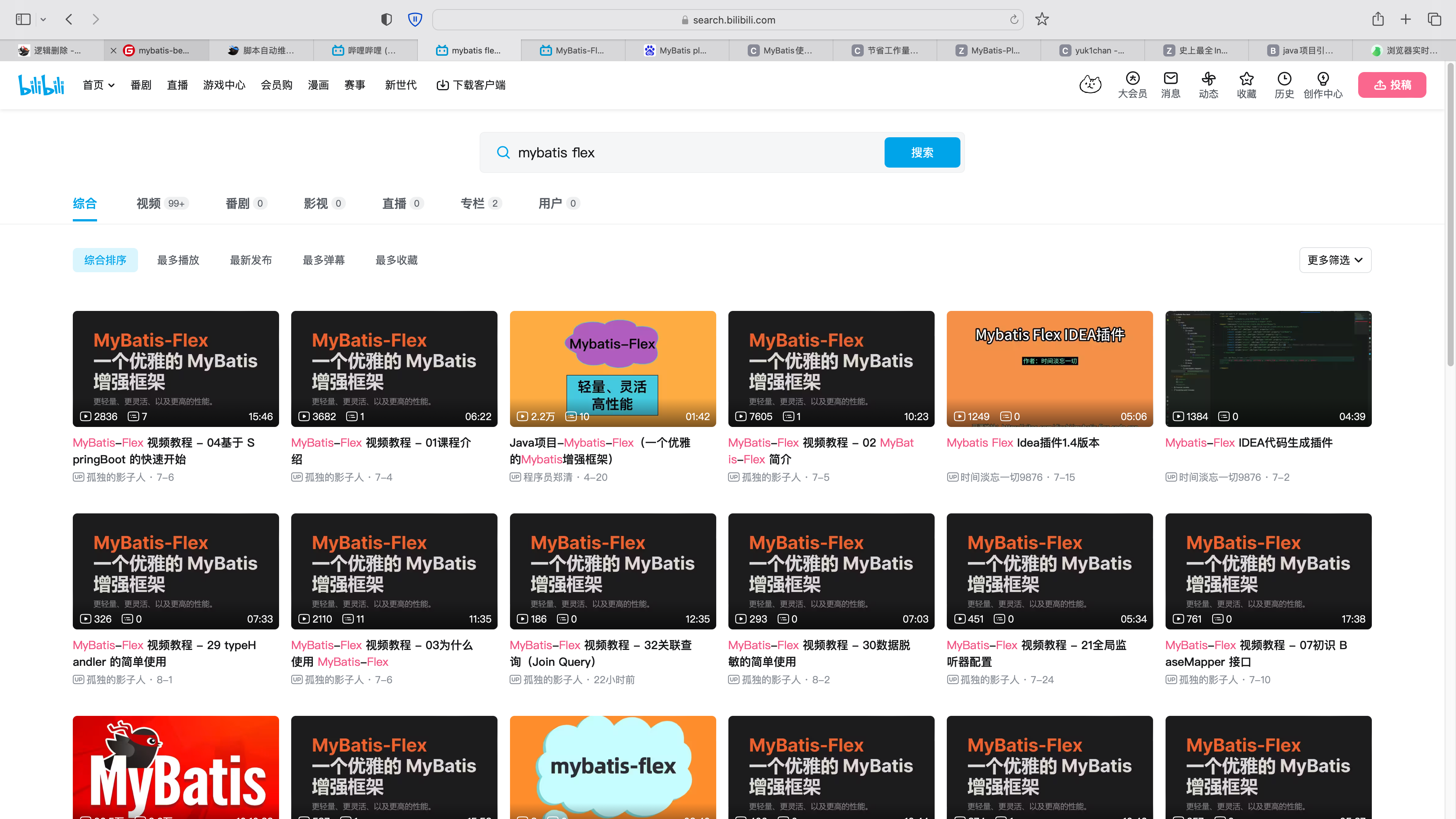Screen dimensions: 1456x819
Task: Click the bilibili logo
Action: (x=41, y=85)
